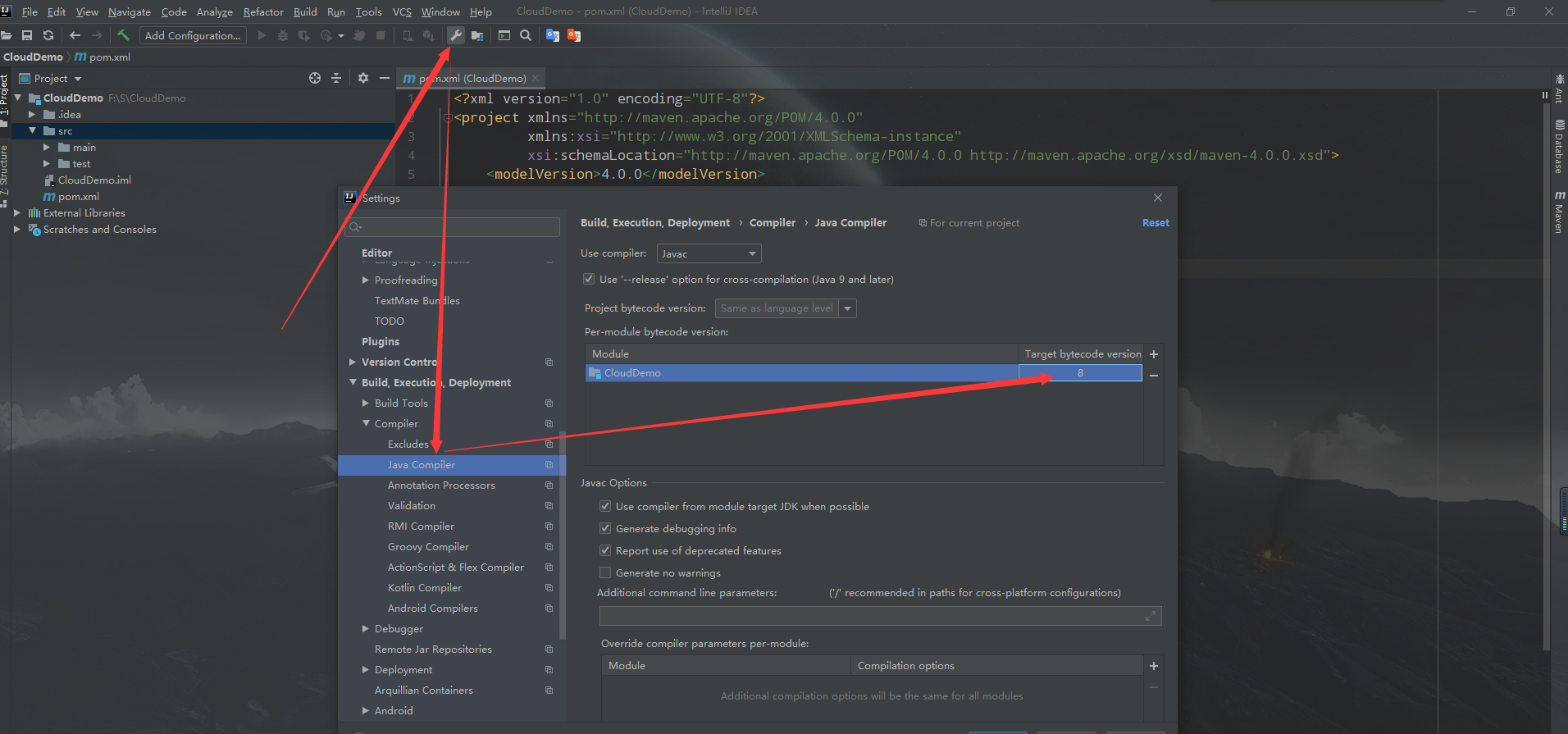Open the 'Use compiler' Javac dropdown
Viewport: 1568px width, 734px height.
pos(709,253)
